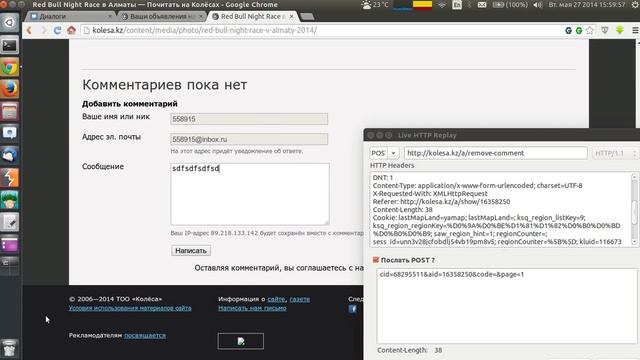Image resolution: width=640 pixels, height=360 pixels.
Task: Open the weather indicator 23 °C
Action: click(x=375, y=5)
